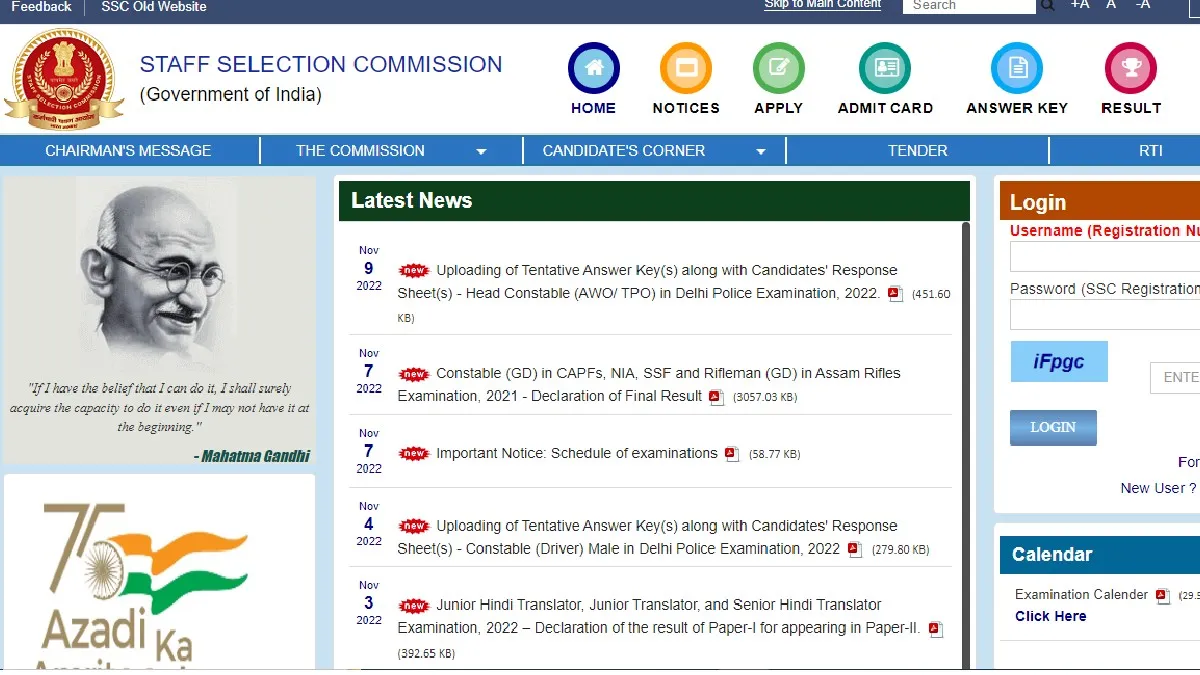Viewport: 1200px width, 675px height.
Task: Open Chairman's Message menu item
Action: pos(128,151)
